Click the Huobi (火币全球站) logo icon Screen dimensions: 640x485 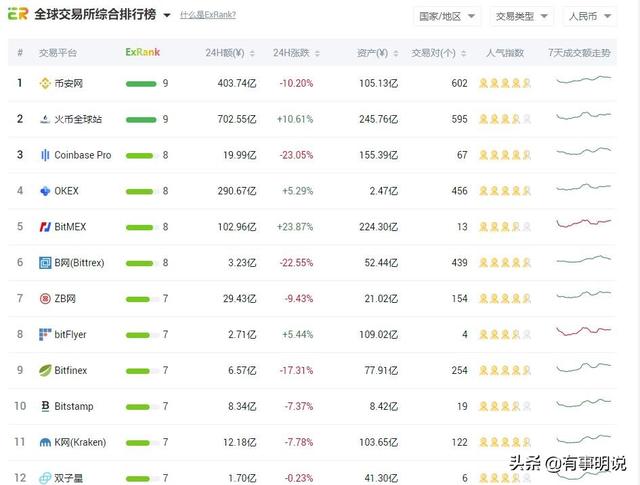pos(45,119)
